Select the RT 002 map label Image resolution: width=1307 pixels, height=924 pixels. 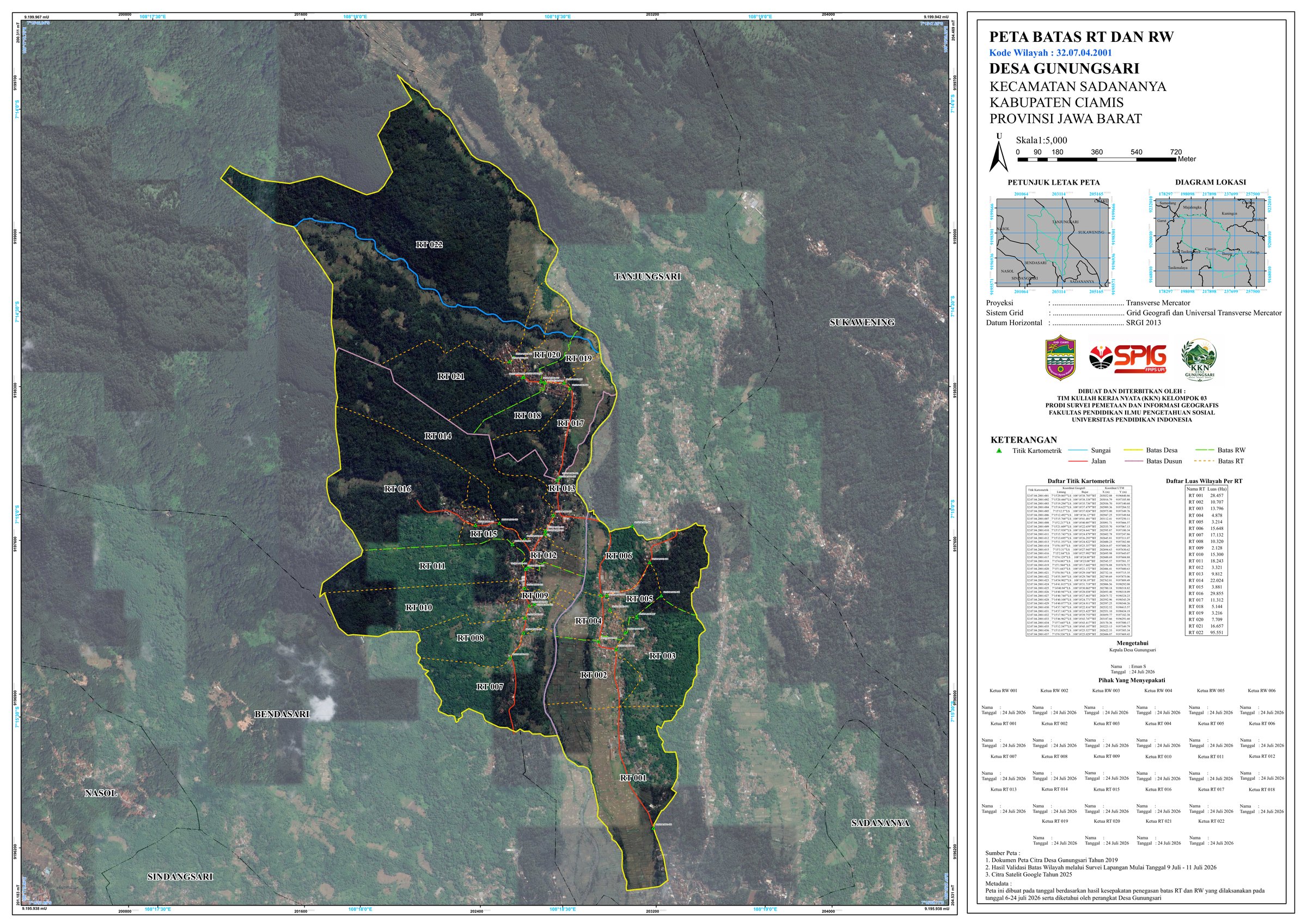point(593,675)
